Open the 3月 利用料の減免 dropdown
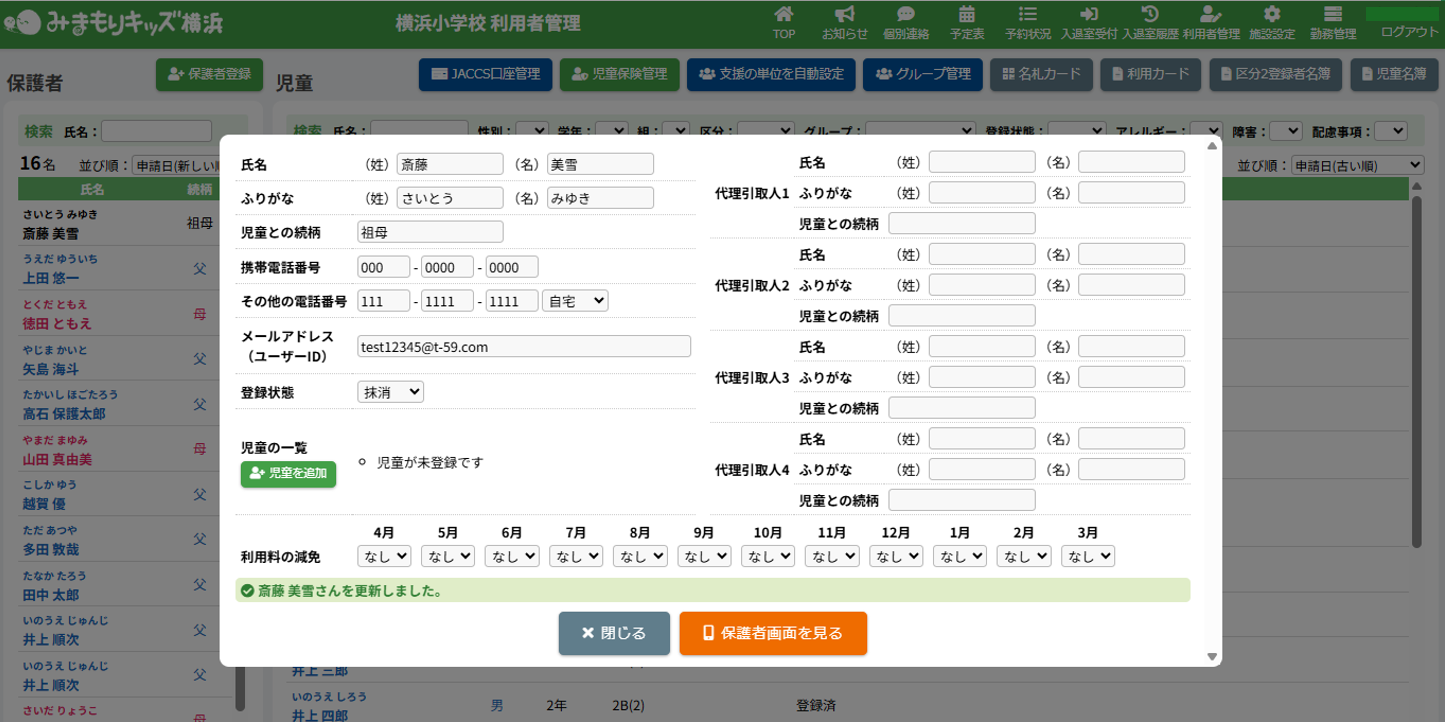This screenshot has width=1445, height=722. [x=1088, y=556]
